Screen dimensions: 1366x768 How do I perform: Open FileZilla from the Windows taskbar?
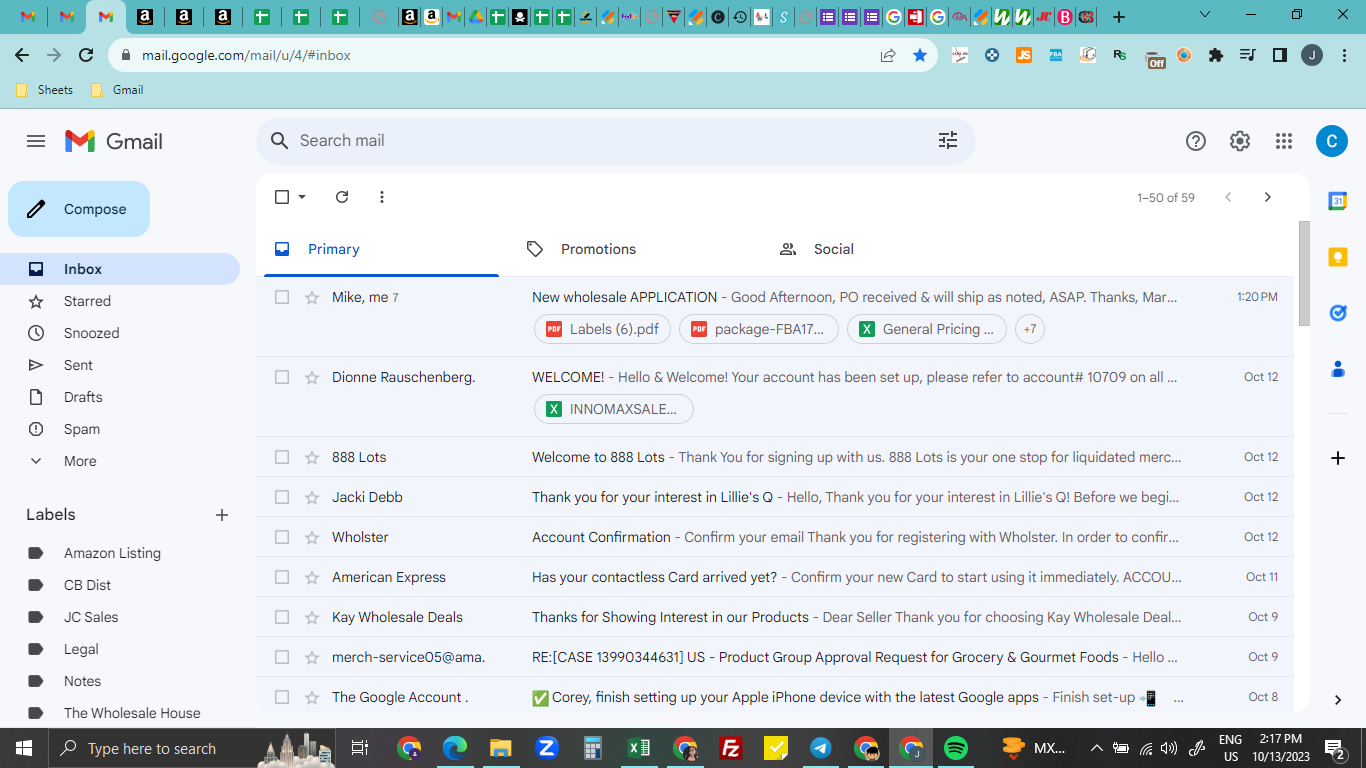pyautogui.click(x=731, y=748)
